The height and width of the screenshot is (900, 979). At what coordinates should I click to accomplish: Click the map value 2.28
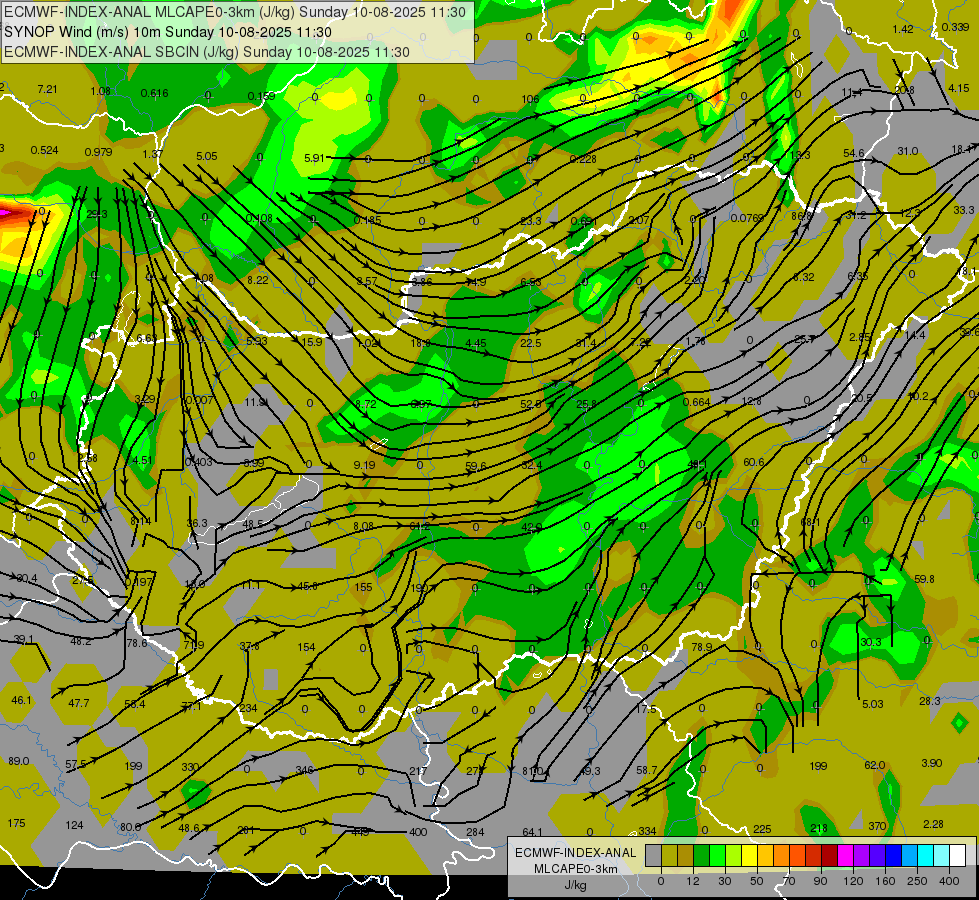pos(933,824)
